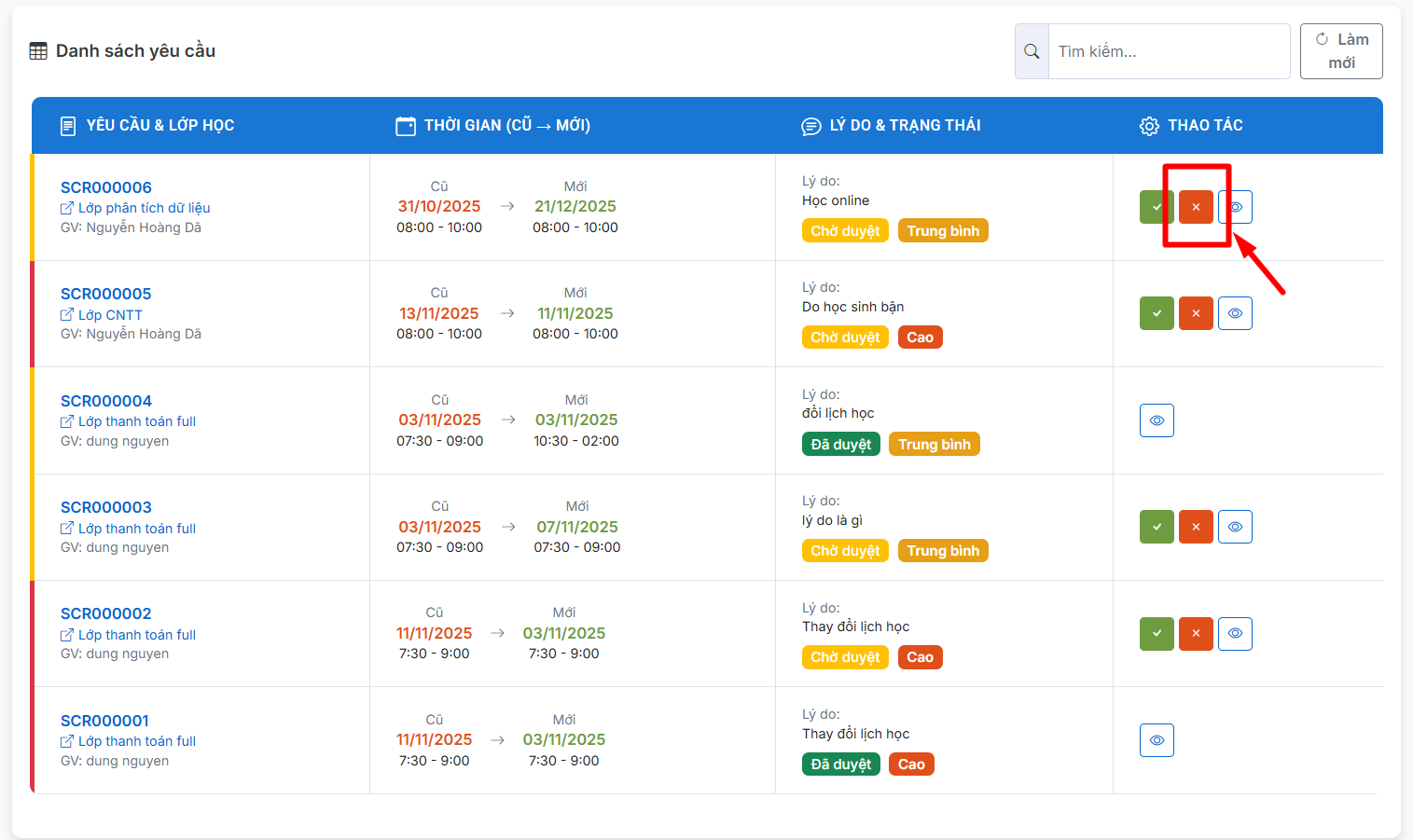The height and width of the screenshot is (840, 1413).
Task: Open Lớp phân tích dữ liệu class link
Action: (144, 208)
